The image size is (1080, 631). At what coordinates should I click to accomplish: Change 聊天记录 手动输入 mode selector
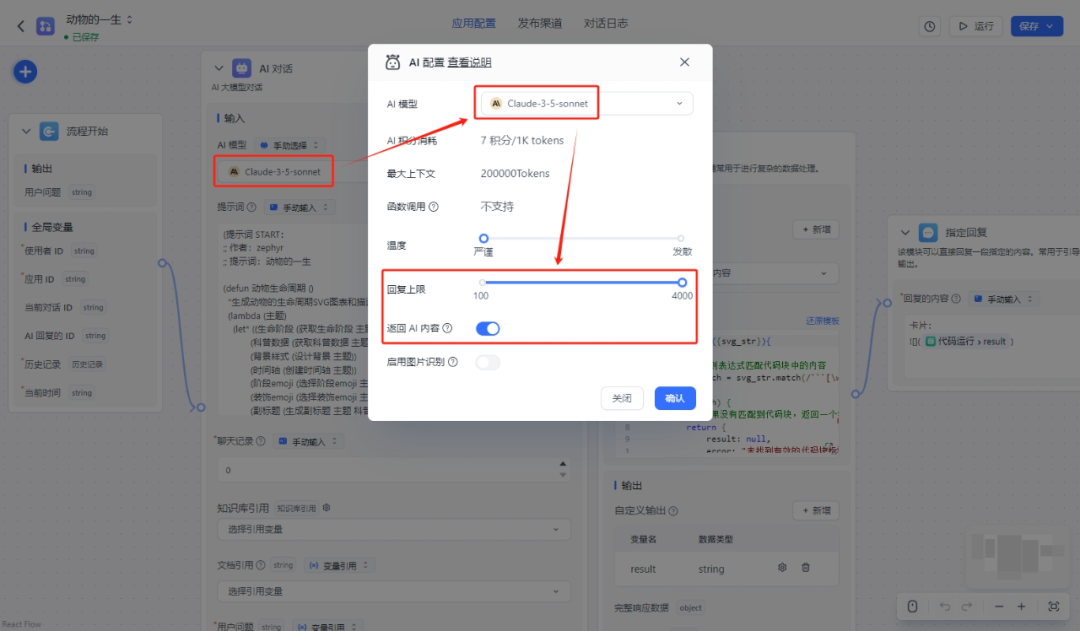[x=308, y=442]
